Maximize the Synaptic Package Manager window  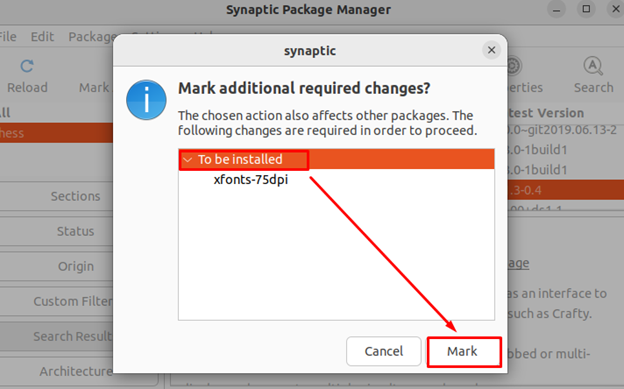tap(586, 9)
